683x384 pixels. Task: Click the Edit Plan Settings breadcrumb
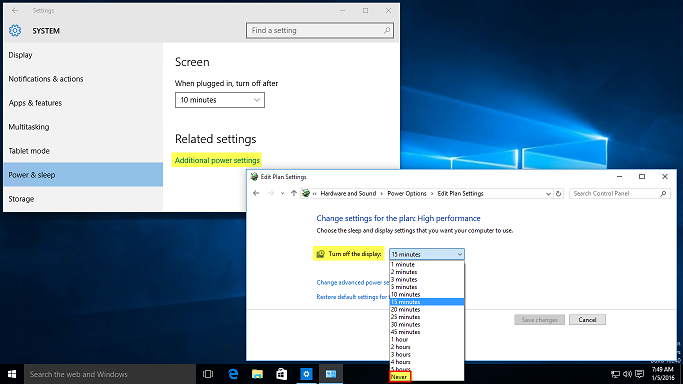[460, 193]
